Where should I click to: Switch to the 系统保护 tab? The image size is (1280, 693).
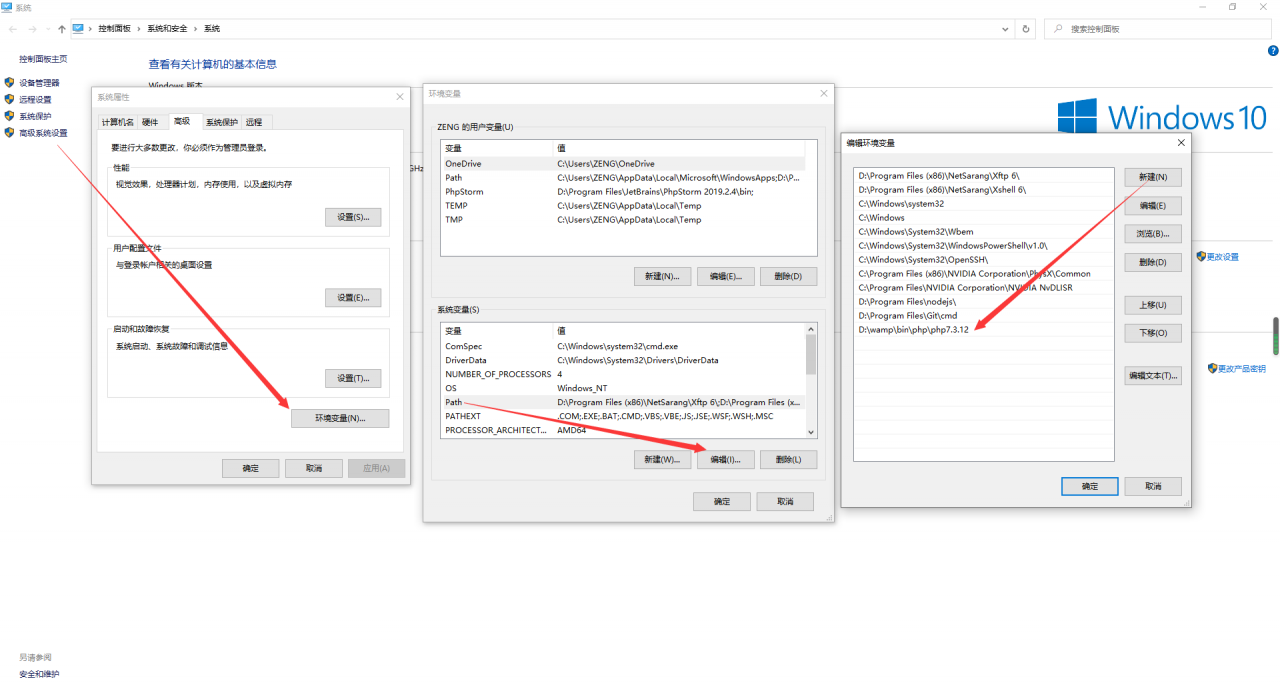click(x=221, y=122)
